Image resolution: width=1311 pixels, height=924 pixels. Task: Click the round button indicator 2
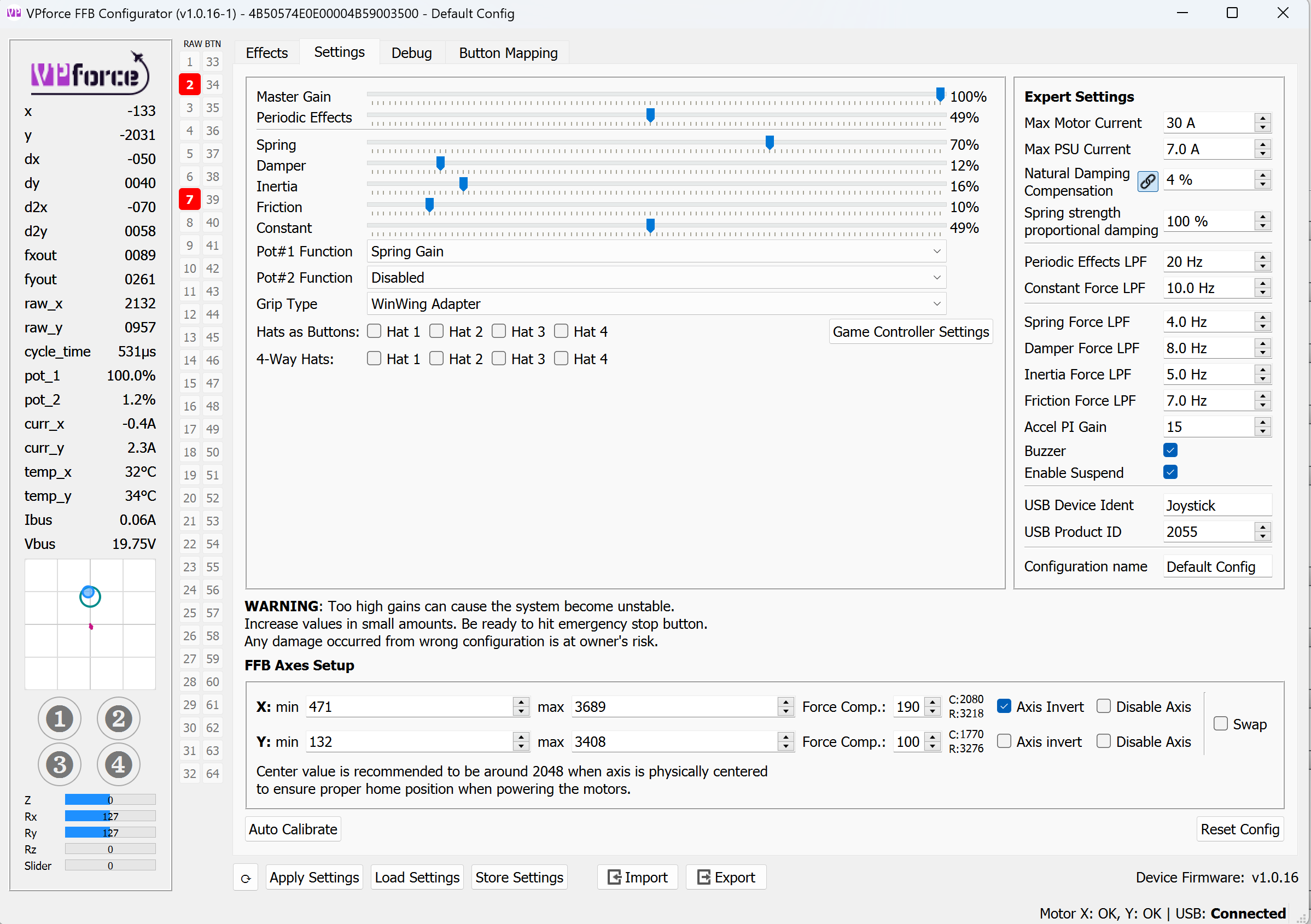pos(118,718)
